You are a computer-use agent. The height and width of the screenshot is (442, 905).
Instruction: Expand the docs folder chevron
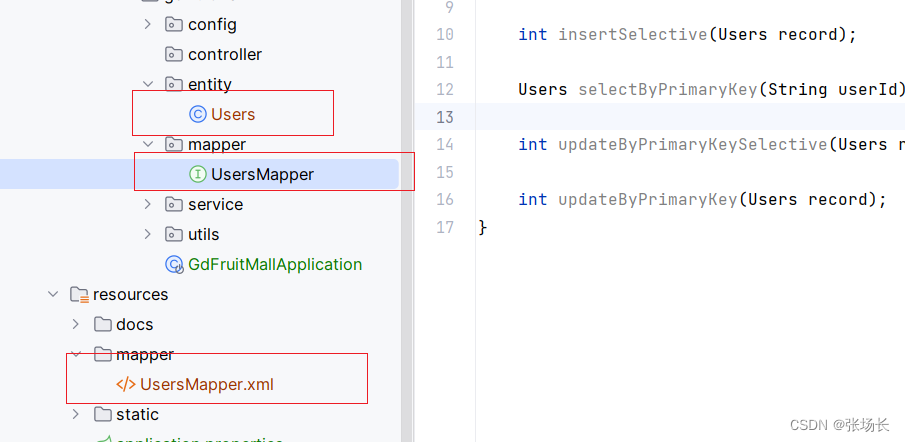point(76,324)
